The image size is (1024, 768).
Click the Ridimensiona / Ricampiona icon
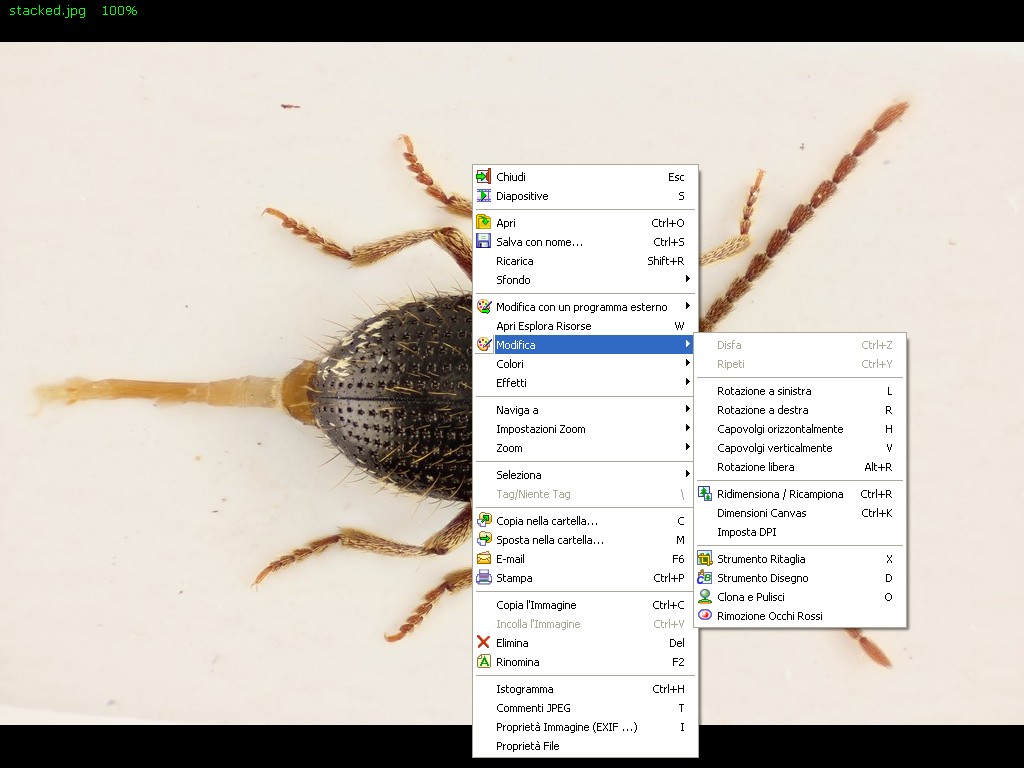coord(705,494)
